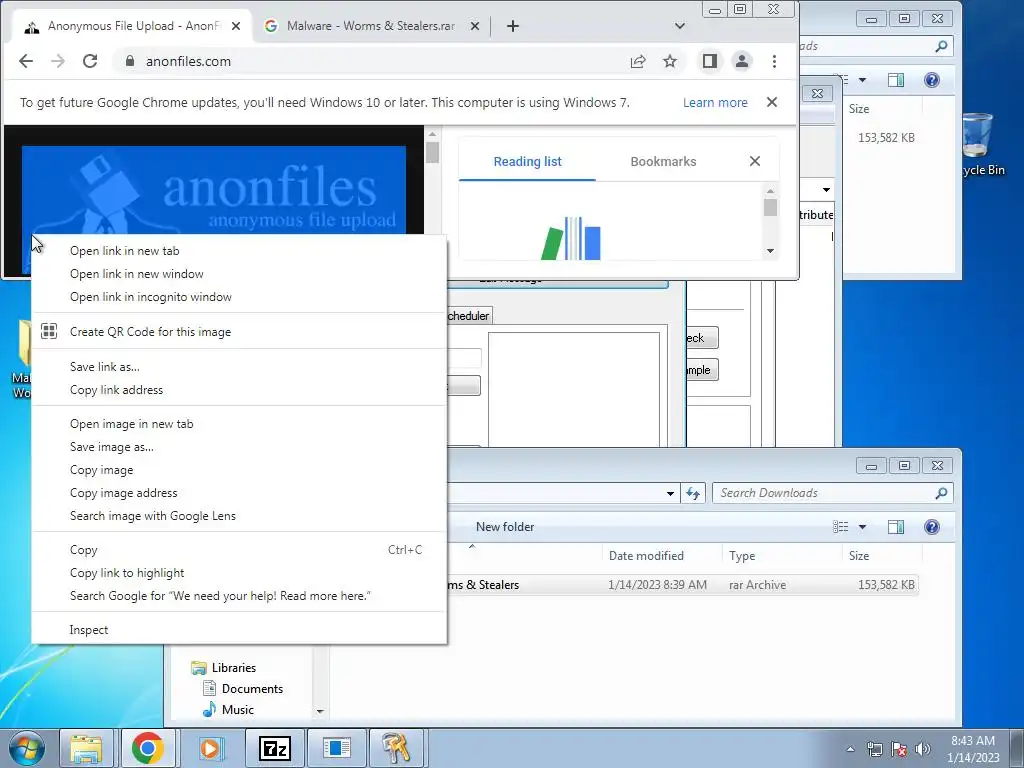Sort by Date modified column
The image size is (1024, 768).
click(662, 556)
